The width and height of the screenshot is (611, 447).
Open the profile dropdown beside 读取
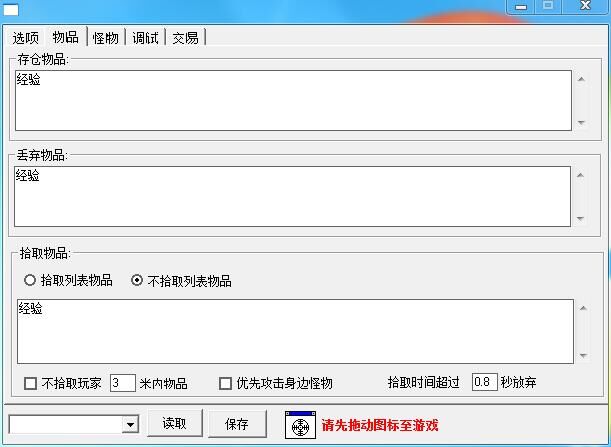click(129, 425)
